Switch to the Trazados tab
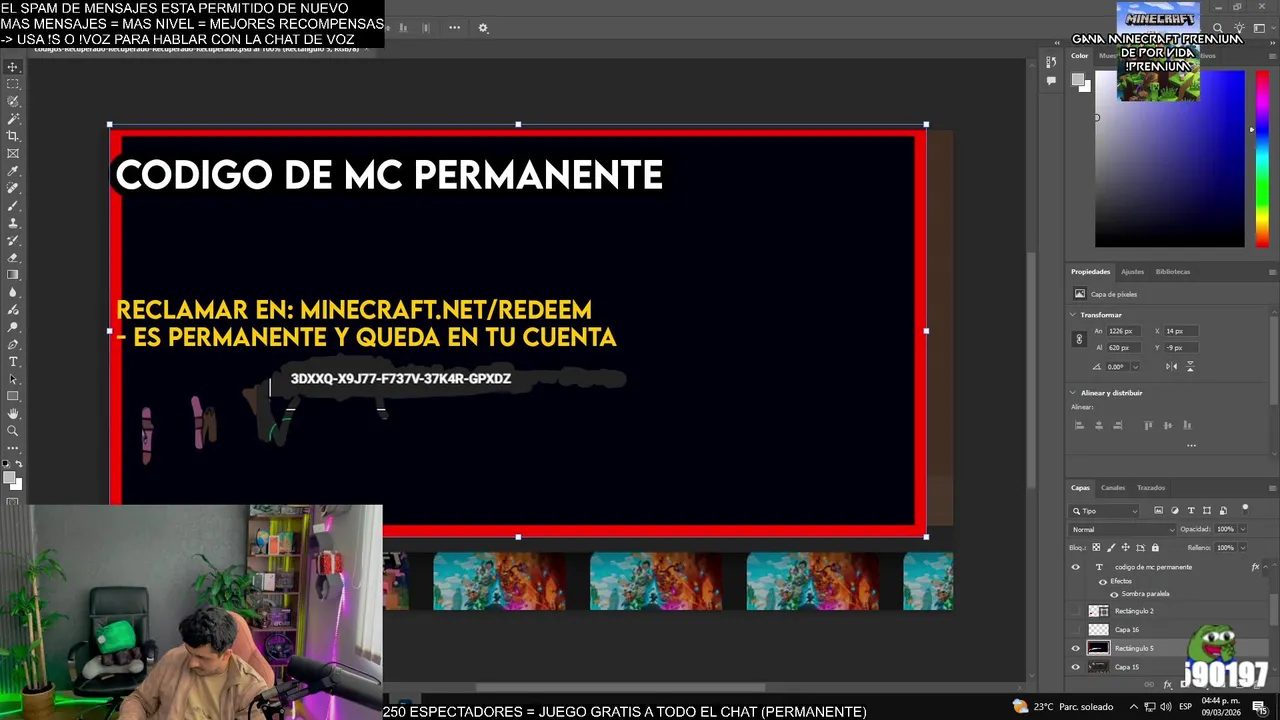Screen dimensions: 1280x720 pos(1151,488)
